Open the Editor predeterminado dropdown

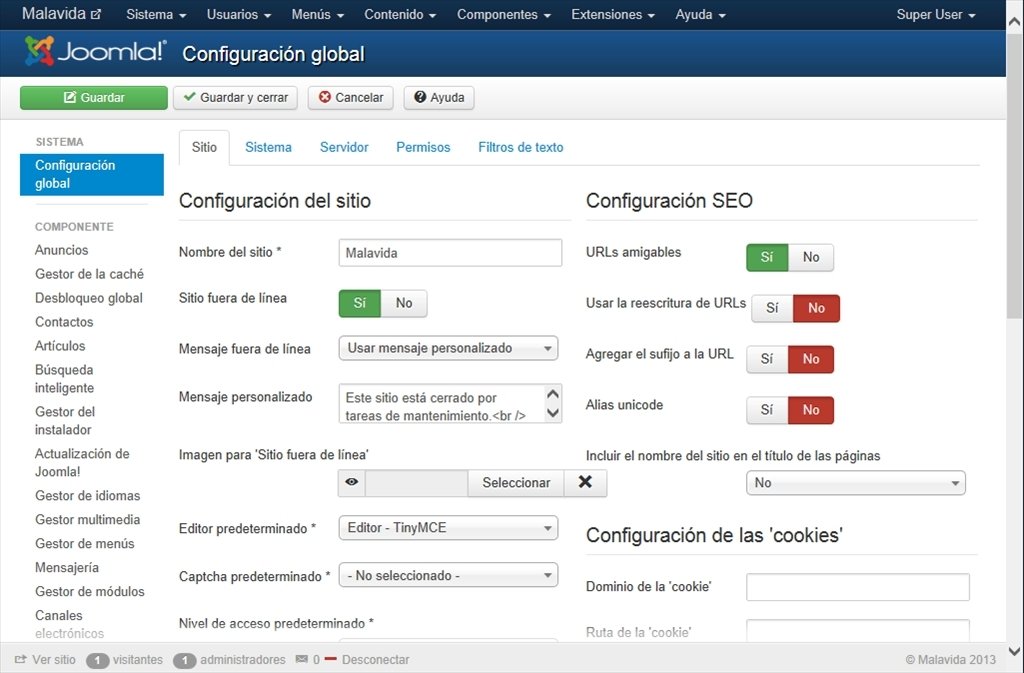coord(449,527)
